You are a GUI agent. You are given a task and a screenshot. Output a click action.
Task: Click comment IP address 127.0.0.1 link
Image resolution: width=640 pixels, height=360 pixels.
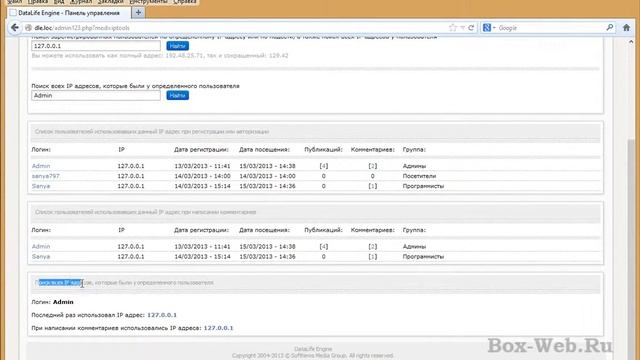click(x=218, y=328)
